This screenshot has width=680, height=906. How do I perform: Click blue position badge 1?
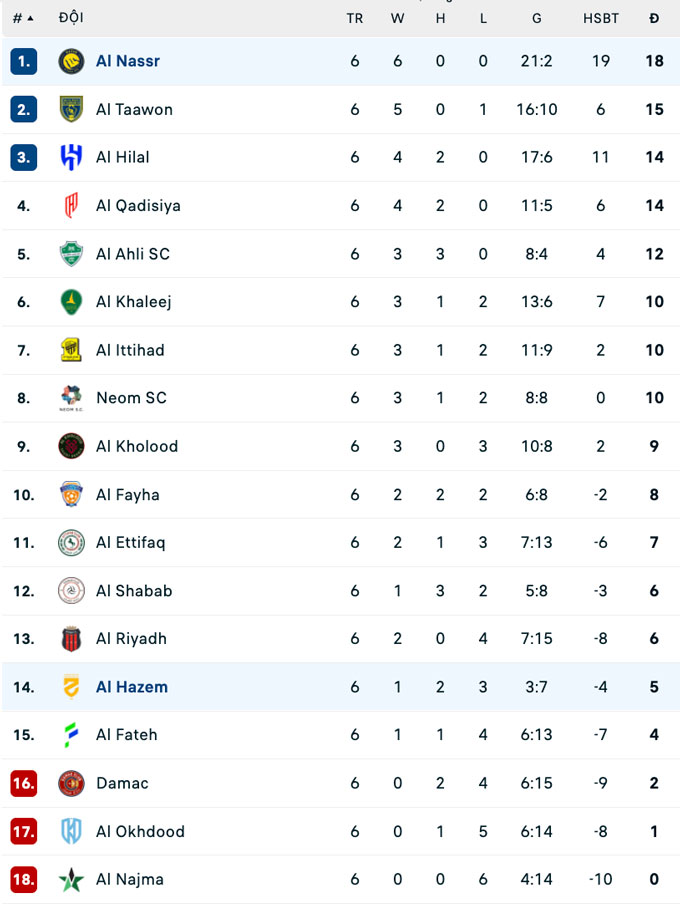click(24, 61)
